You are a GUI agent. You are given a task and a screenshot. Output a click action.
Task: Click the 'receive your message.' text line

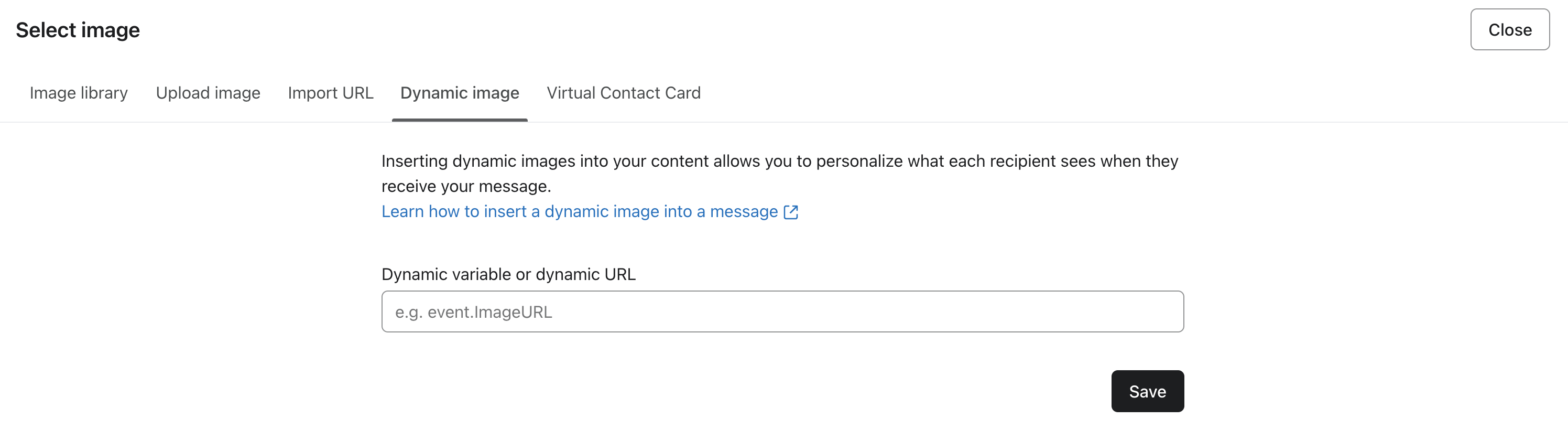[466, 186]
